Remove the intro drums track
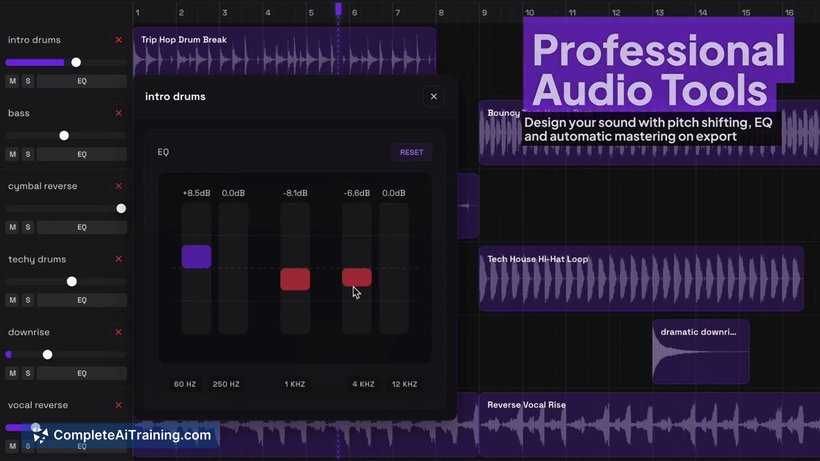The width and height of the screenshot is (820, 461). pyautogui.click(x=119, y=40)
